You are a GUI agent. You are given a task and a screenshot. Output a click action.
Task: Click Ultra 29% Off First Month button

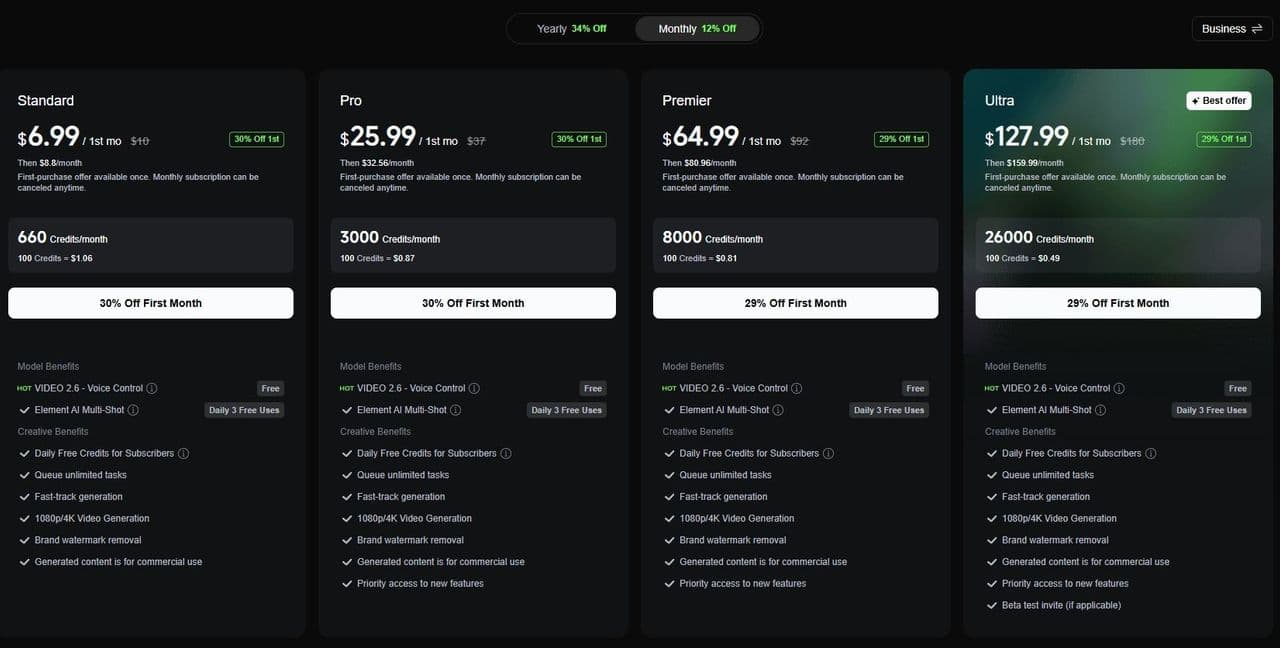coord(1118,303)
